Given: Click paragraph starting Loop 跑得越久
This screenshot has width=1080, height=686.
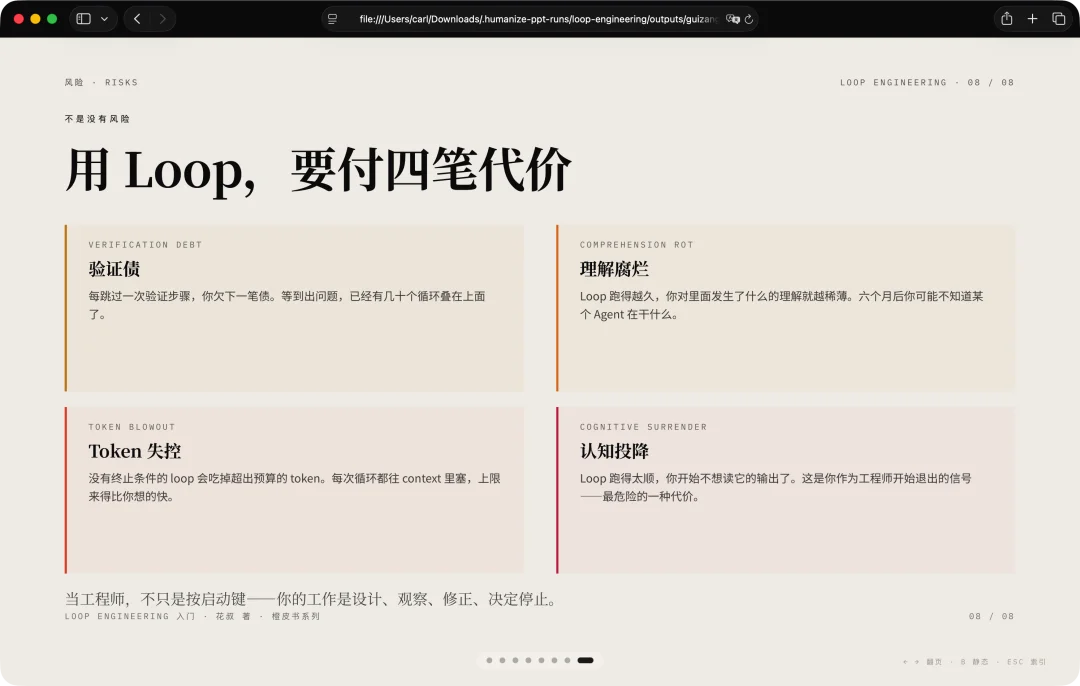Looking at the screenshot, I should (x=782, y=305).
